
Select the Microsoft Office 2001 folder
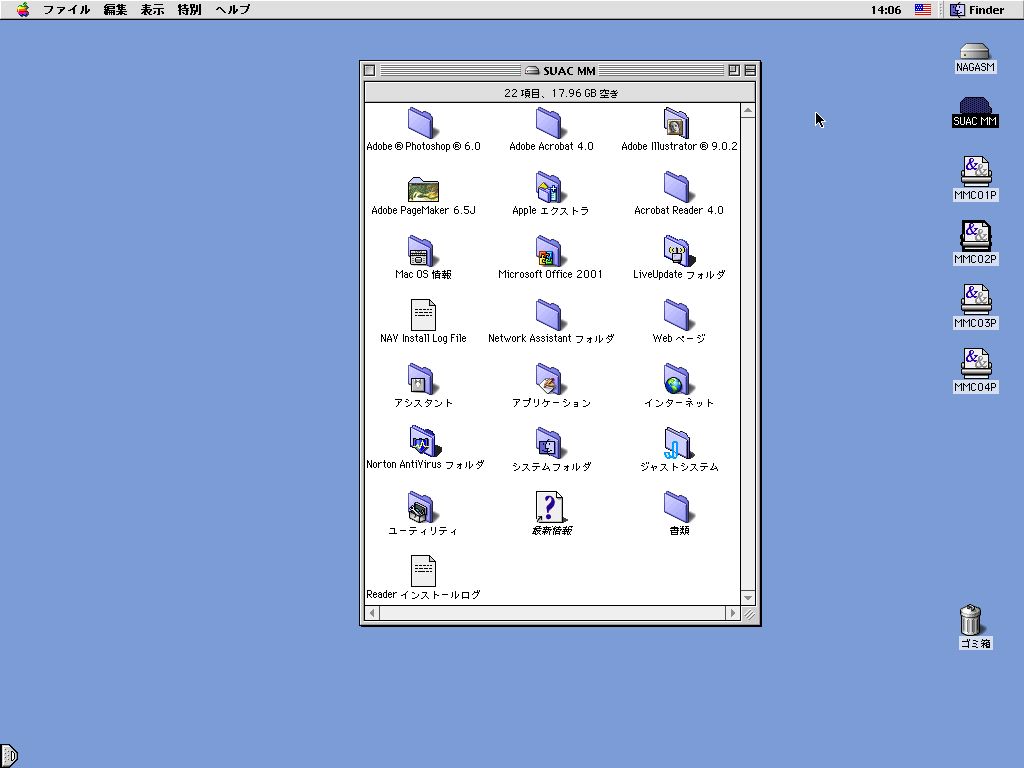pyautogui.click(x=549, y=252)
